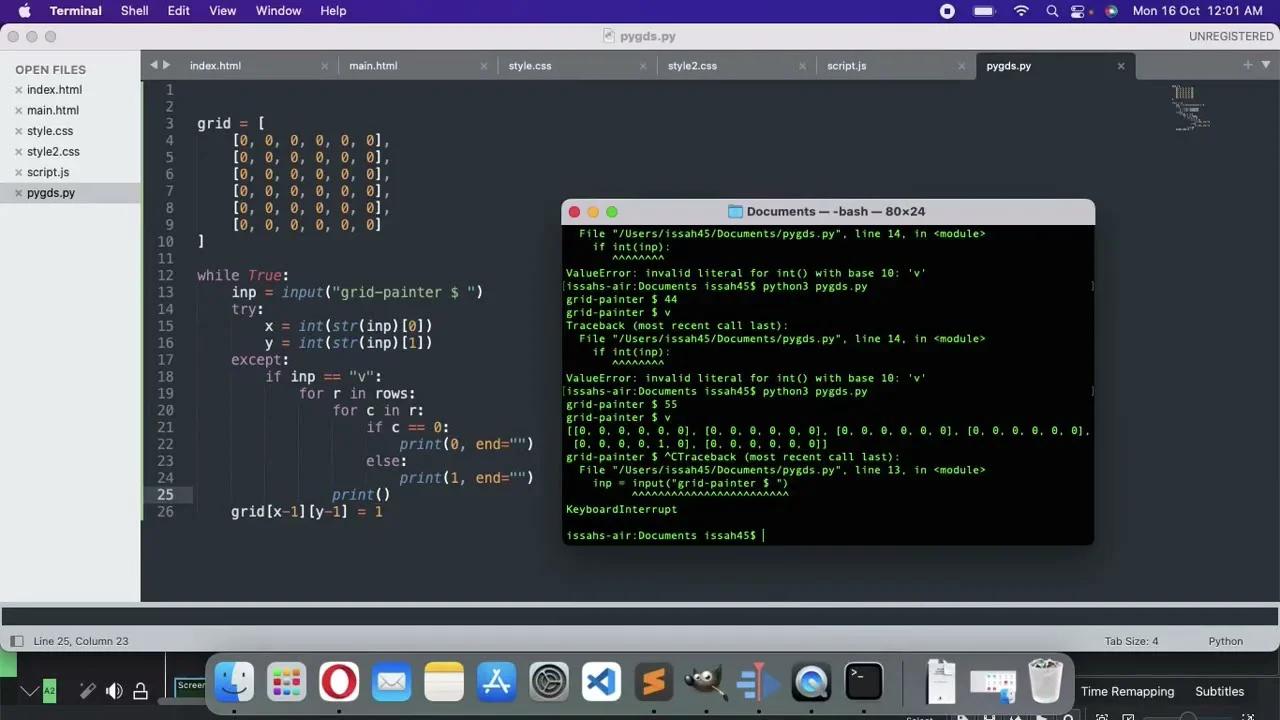Switch to the script.js tab
Screen dimensions: 1280x720
point(847,66)
